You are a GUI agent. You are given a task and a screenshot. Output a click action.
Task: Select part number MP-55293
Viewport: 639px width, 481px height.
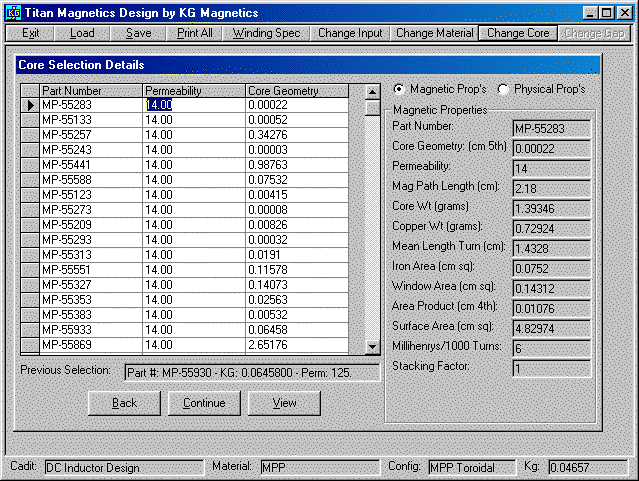[91, 240]
